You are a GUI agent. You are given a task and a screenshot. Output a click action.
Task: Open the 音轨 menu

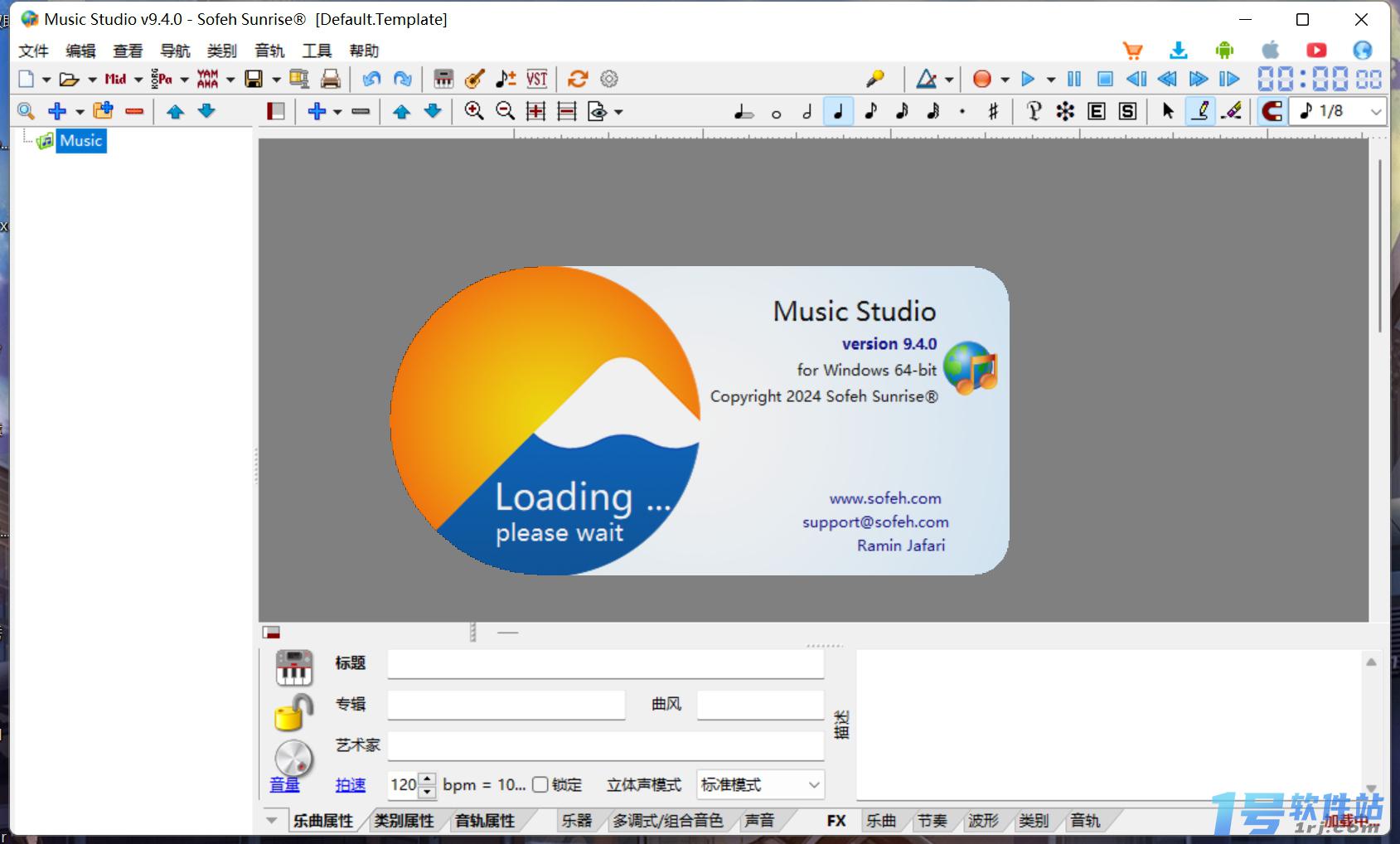click(x=269, y=51)
